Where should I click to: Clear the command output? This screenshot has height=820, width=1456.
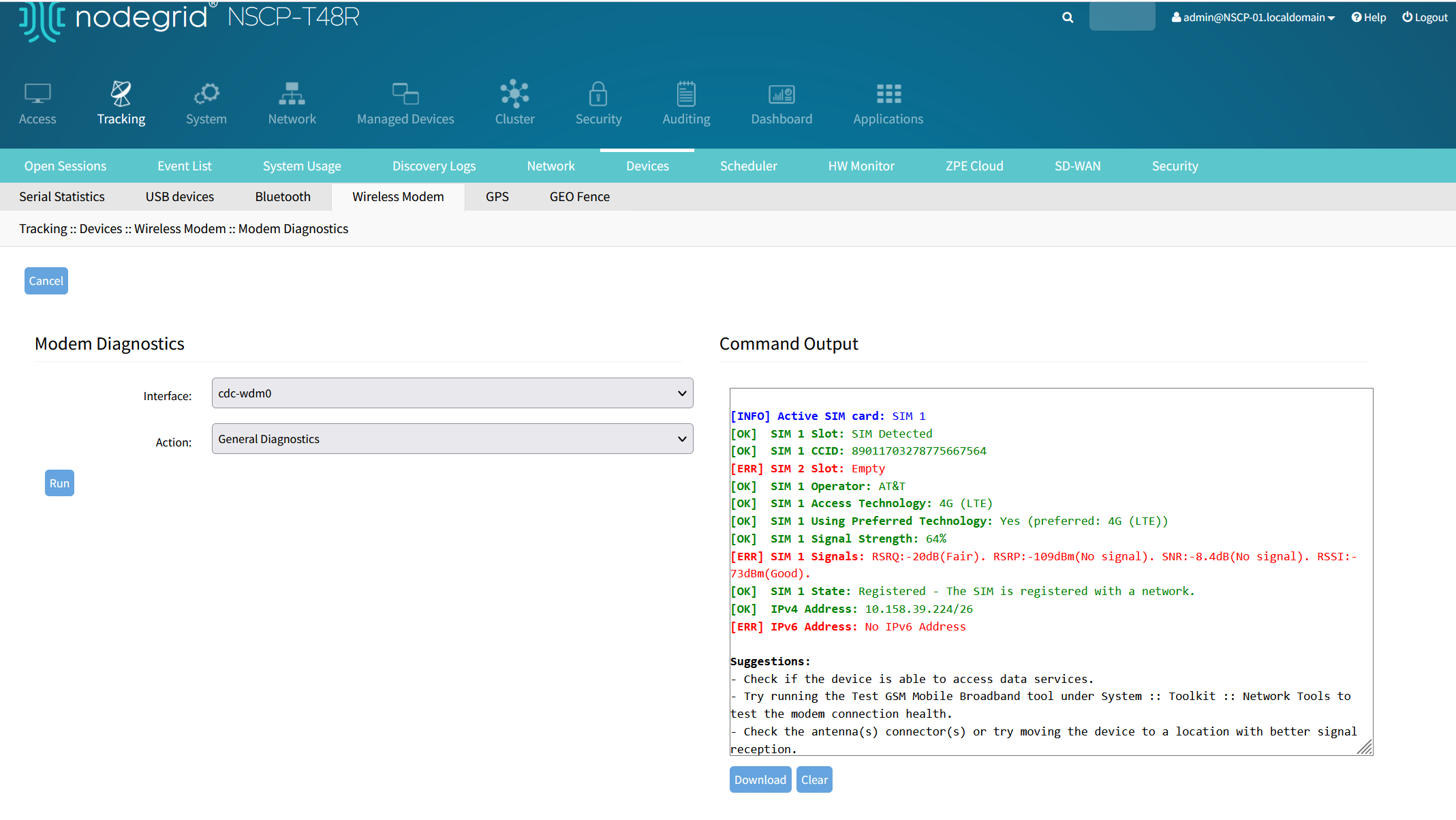[814, 780]
